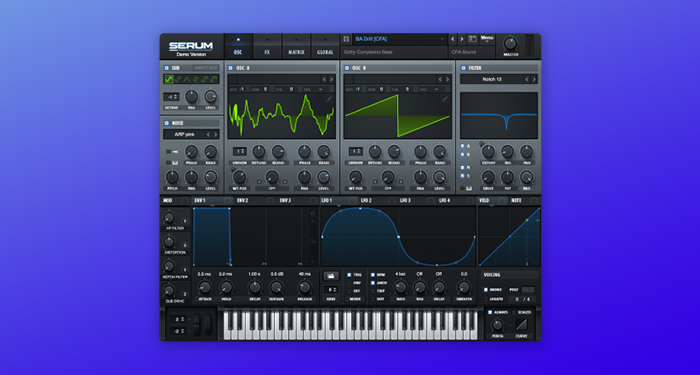700x375 pixels.
Task: Click the envelope lock icon
Action: tap(312, 213)
